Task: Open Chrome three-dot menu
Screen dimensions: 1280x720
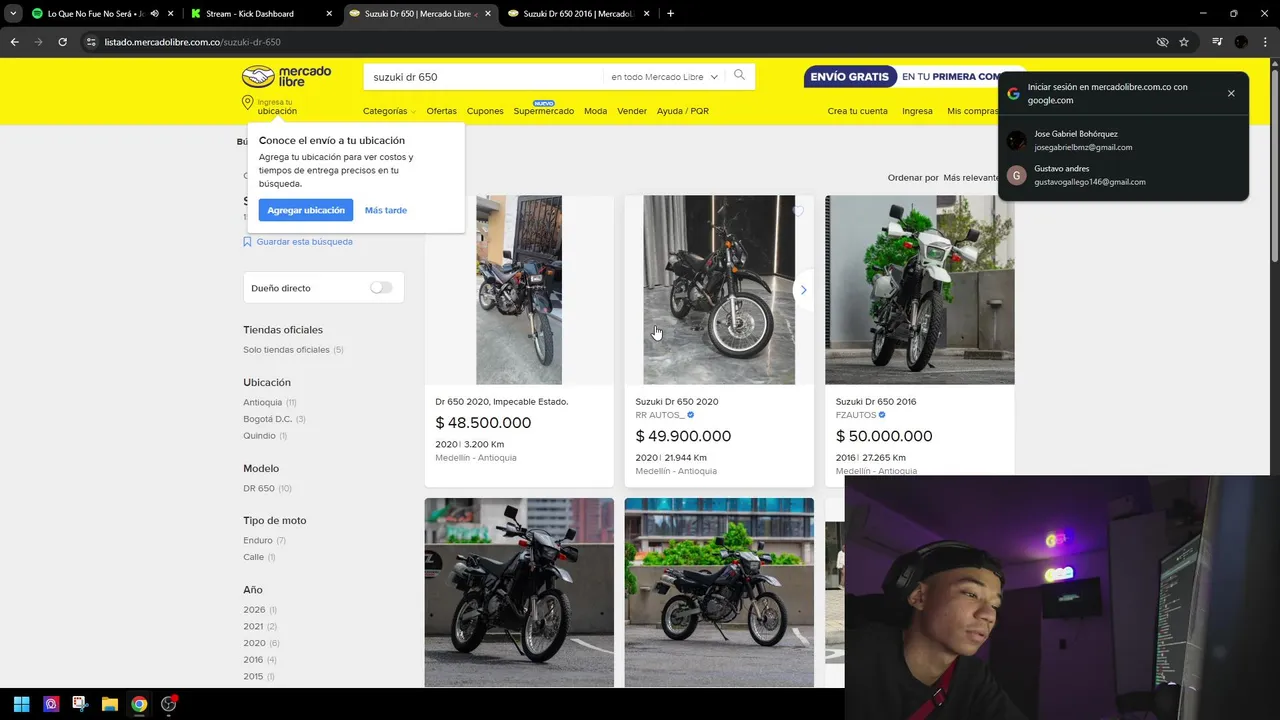Action: click(x=1264, y=42)
